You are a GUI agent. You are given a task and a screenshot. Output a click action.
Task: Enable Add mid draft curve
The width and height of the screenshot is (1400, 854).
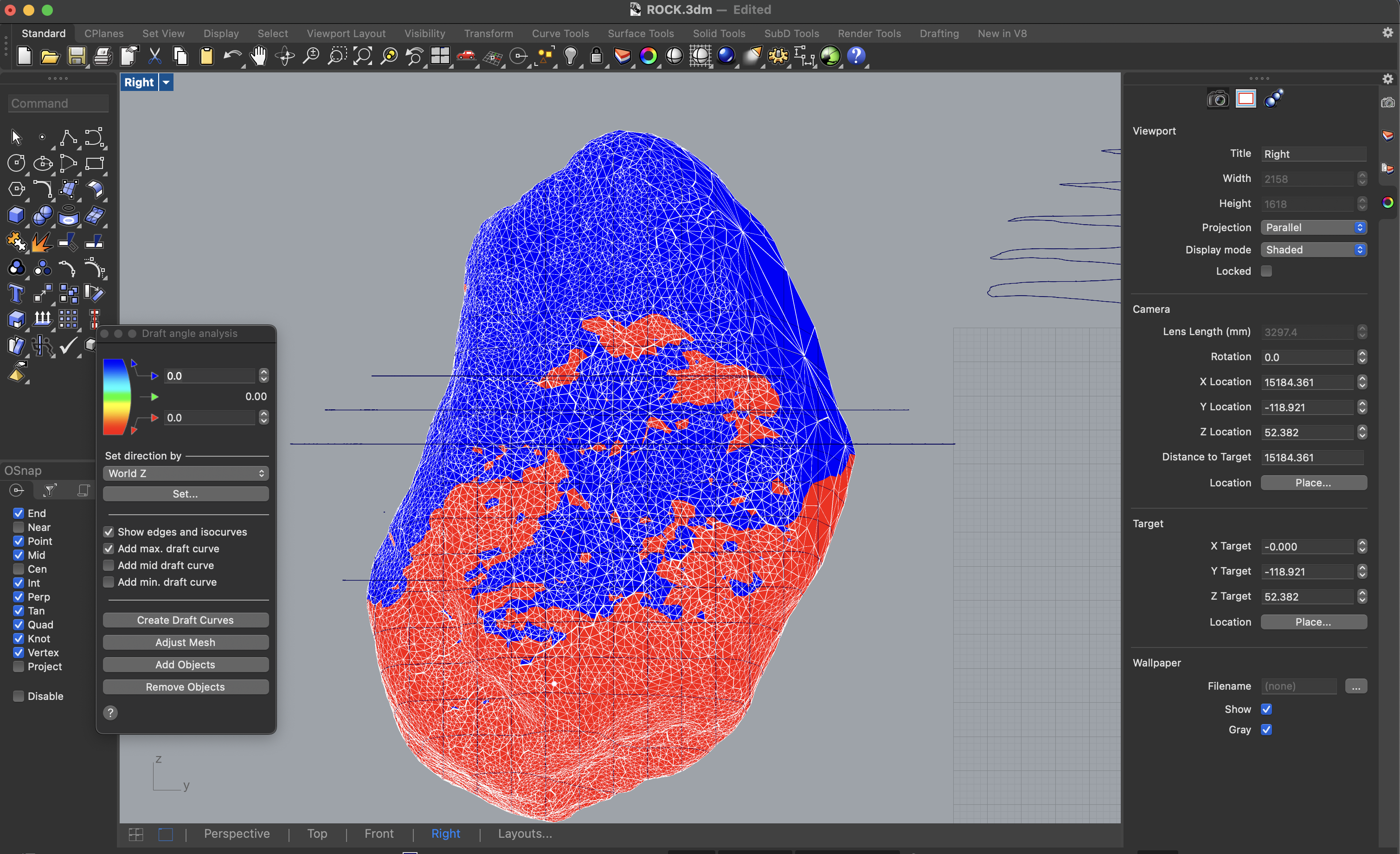click(109, 565)
